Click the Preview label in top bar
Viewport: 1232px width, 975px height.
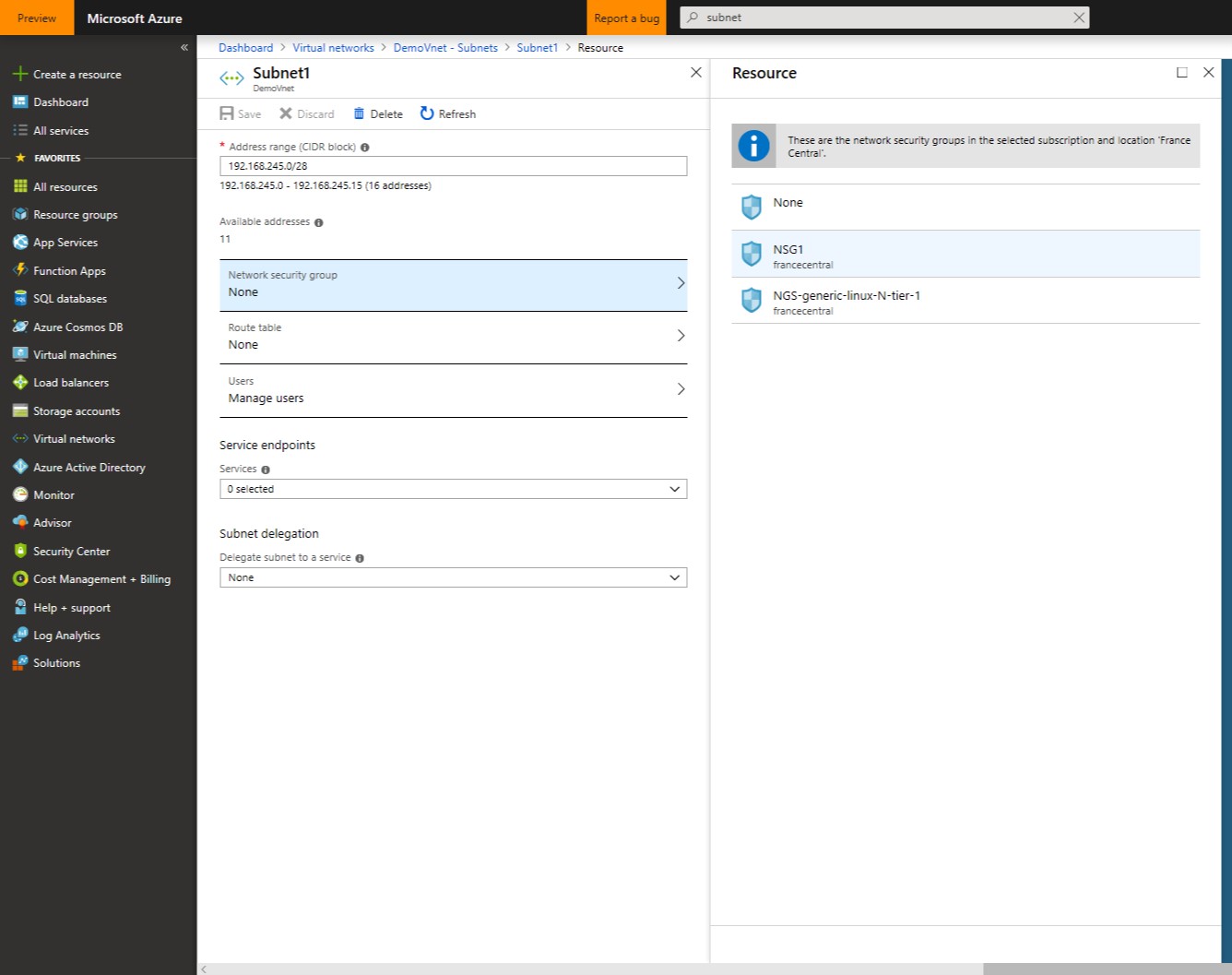tap(37, 18)
